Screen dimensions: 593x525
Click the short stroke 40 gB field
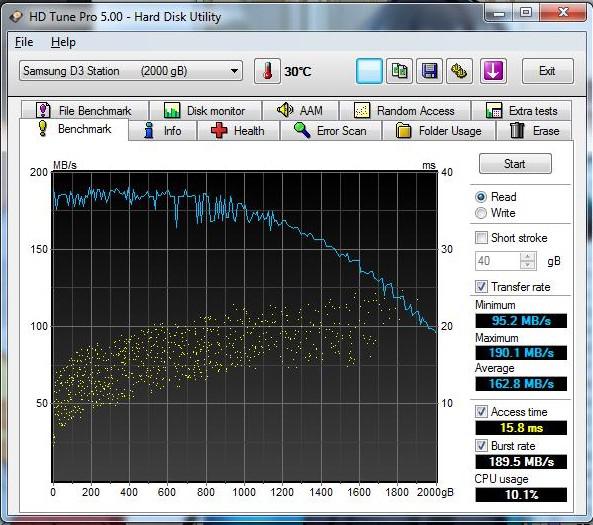click(498, 261)
